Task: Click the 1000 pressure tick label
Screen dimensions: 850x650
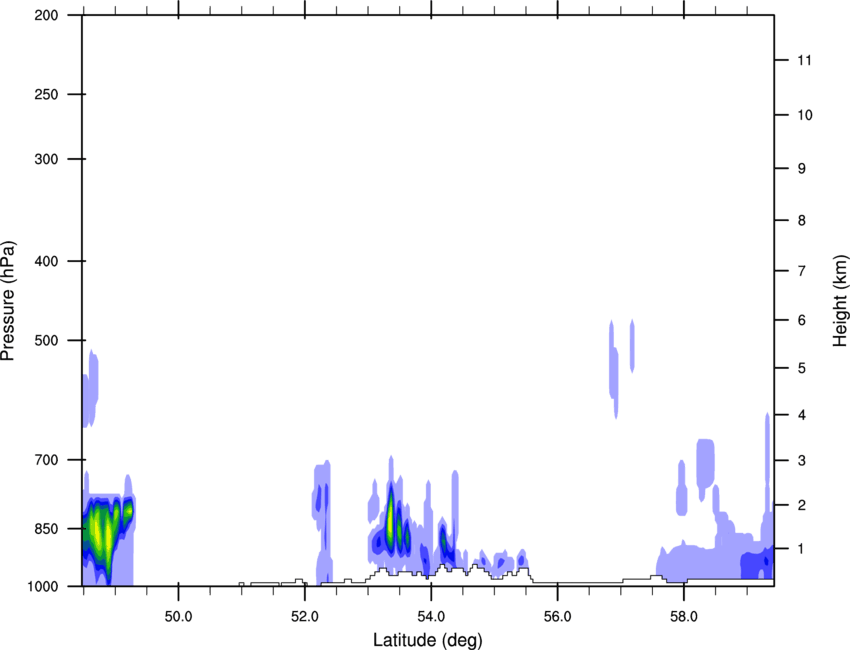Action: (43, 586)
